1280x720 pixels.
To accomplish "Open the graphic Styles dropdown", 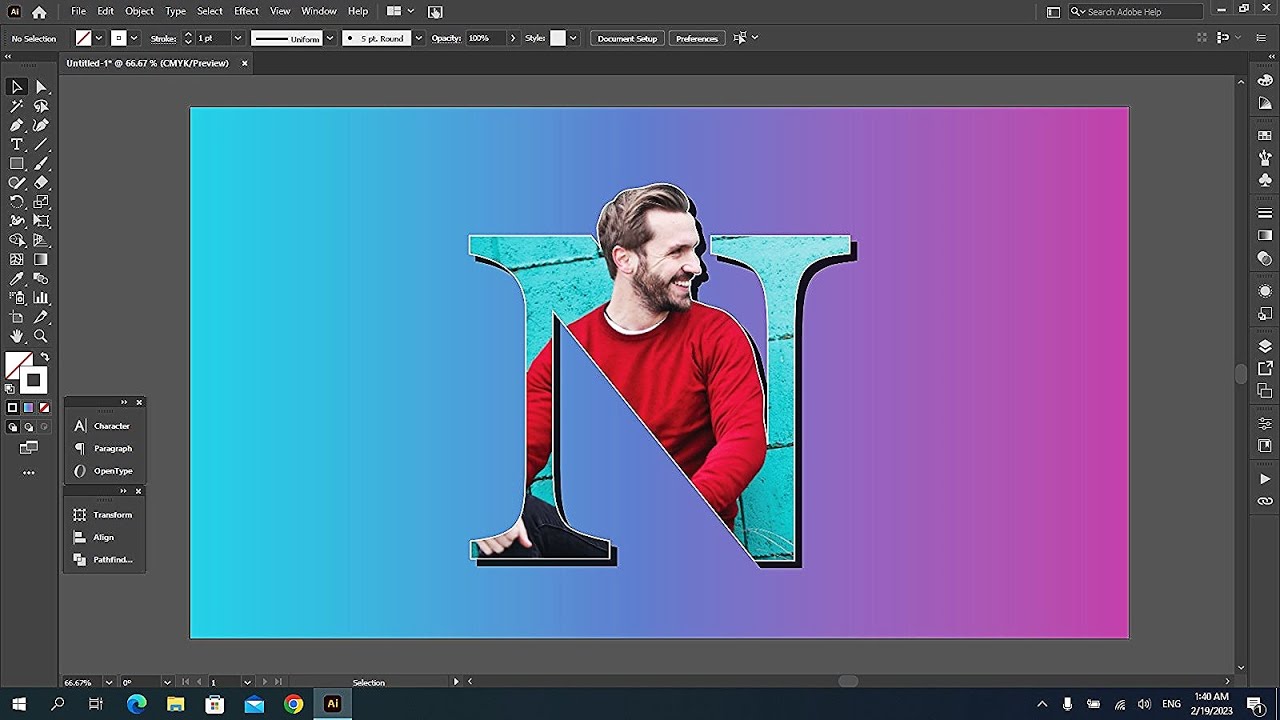I will click(573, 38).
